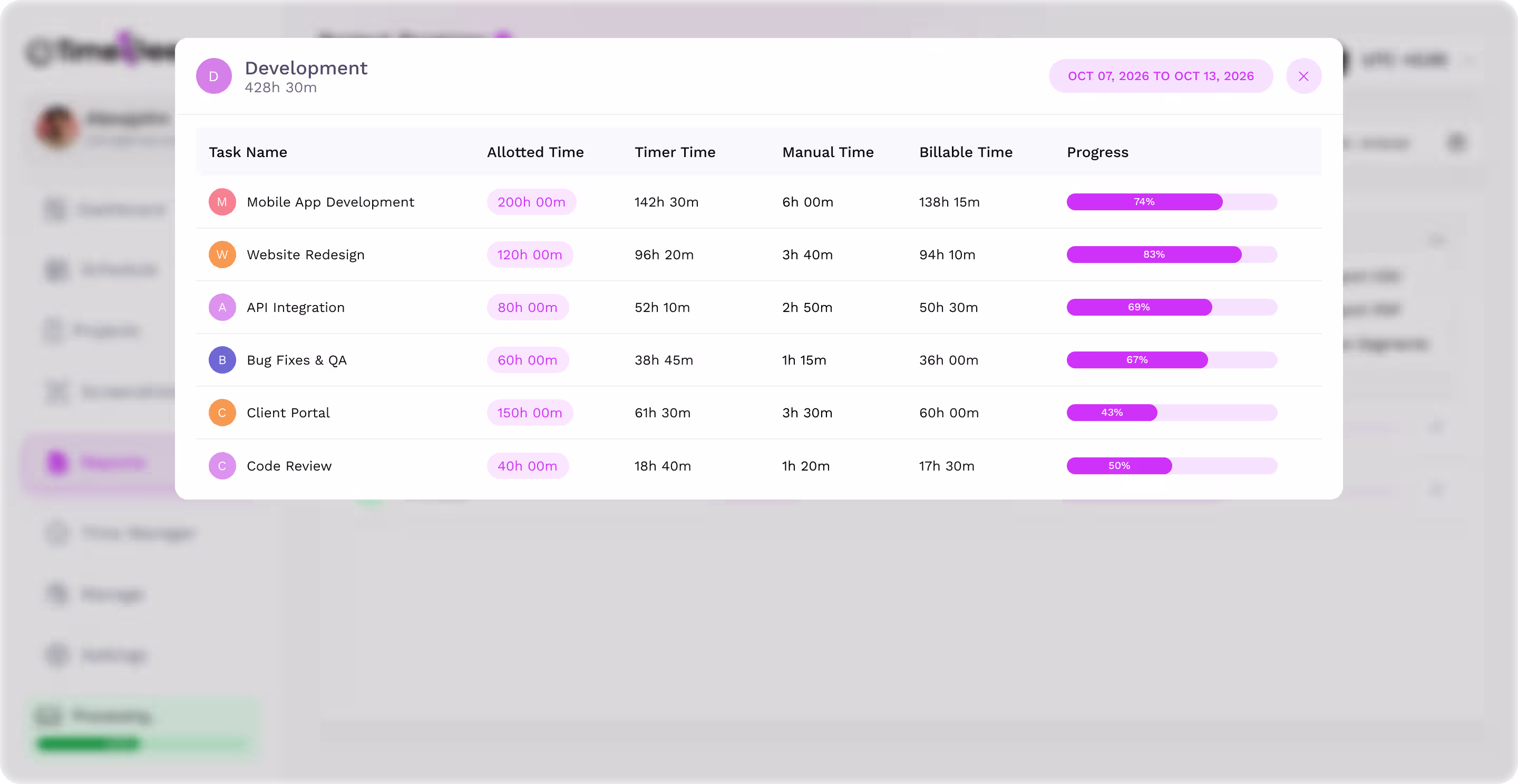
Task: Click the Allotted Time column header
Action: (x=535, y=152)
